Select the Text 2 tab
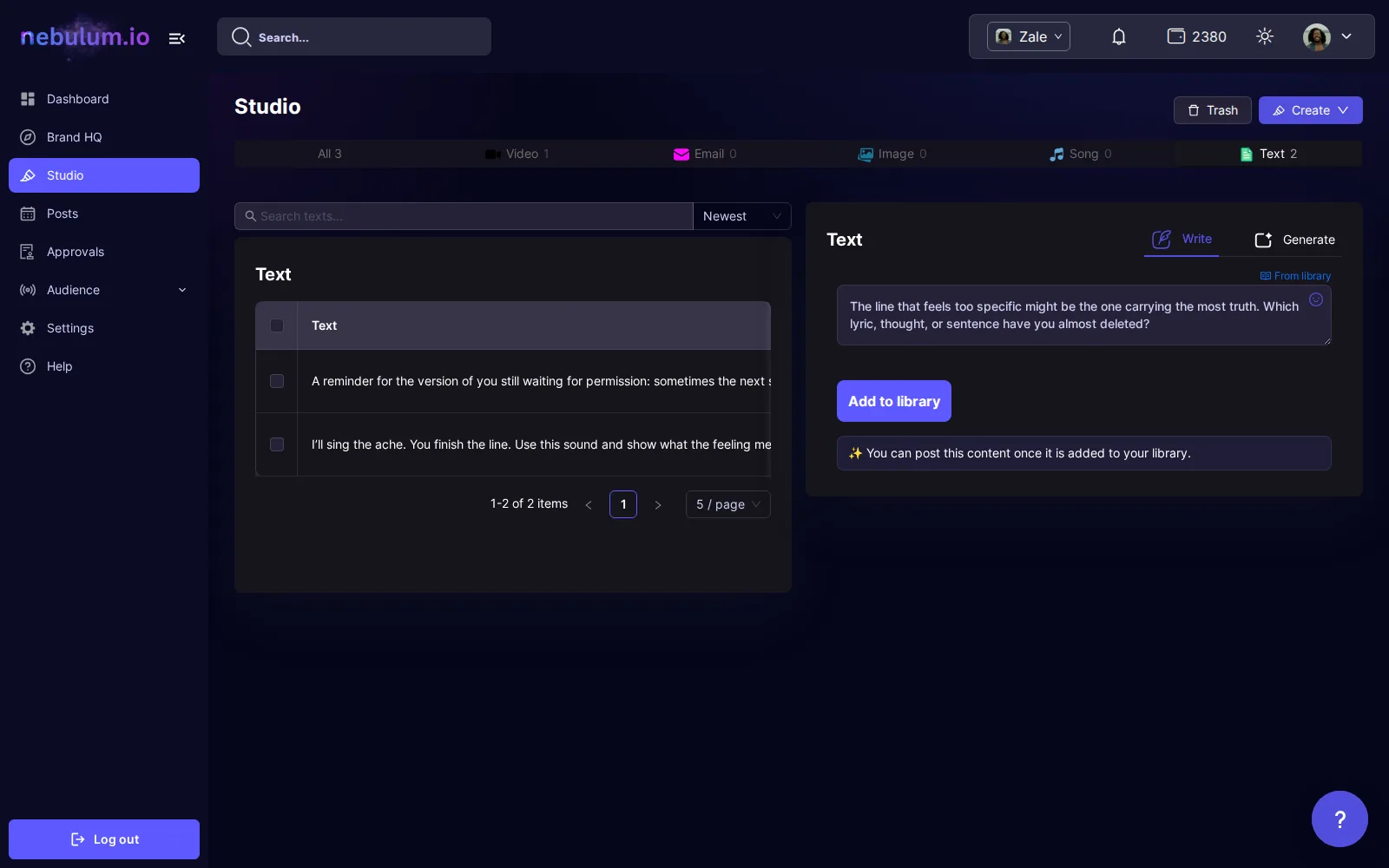This screenshot has width=1389, height=868. pos(1269,154)
